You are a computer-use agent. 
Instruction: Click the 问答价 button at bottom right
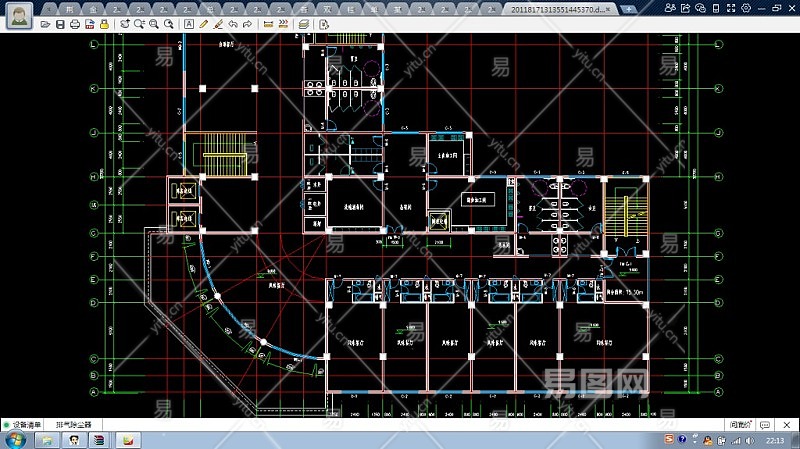pos(740,425)
